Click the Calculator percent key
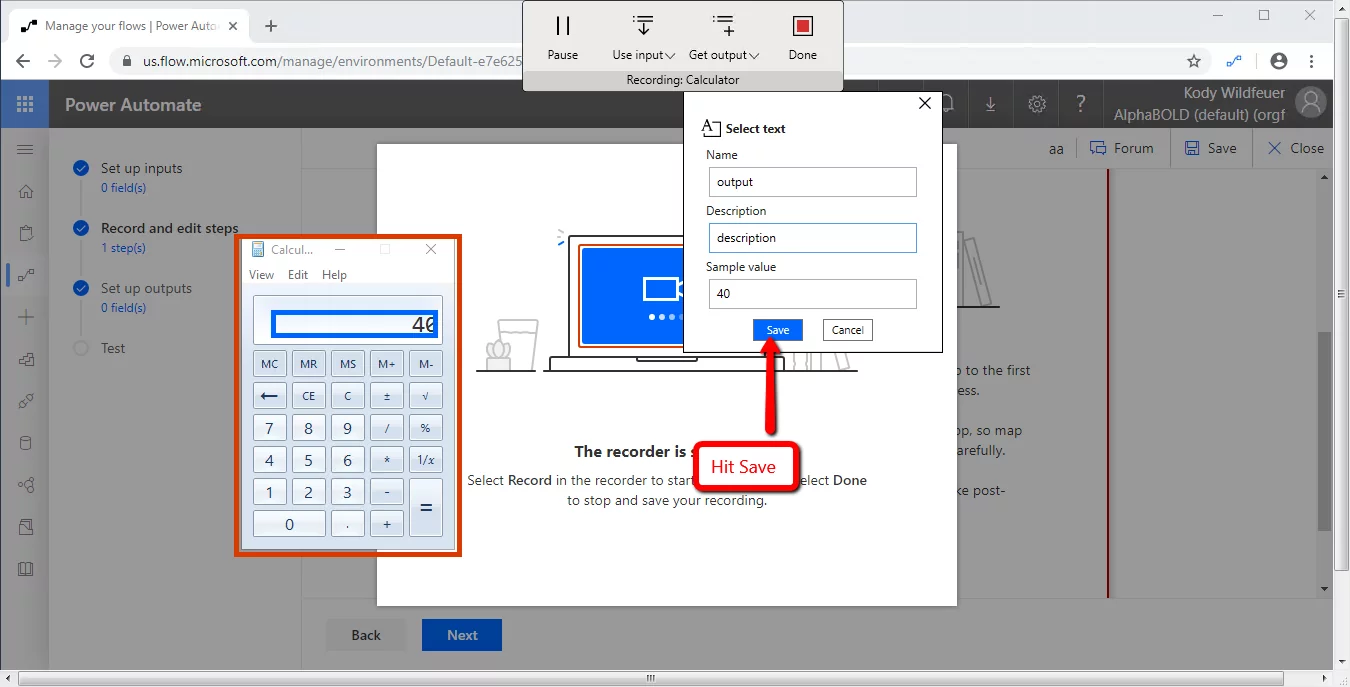This screenshot has width=1350, height=687. (x=426, y=428)
